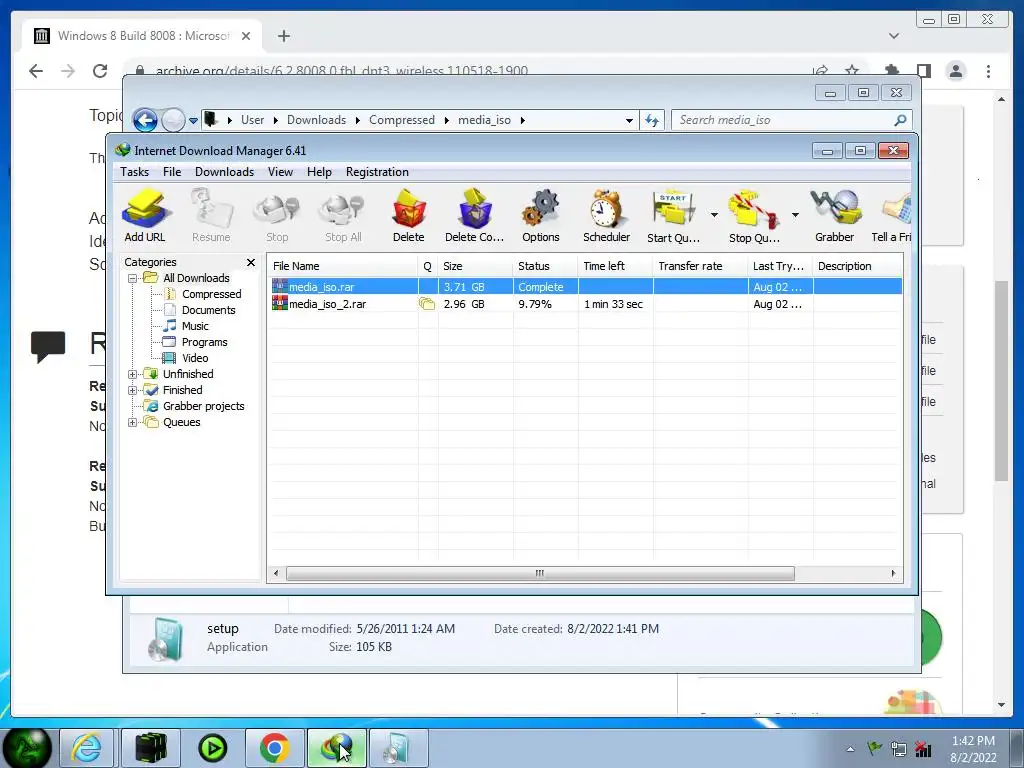
Task: Click the Windows Start orb
Action: tap(27, 748)
